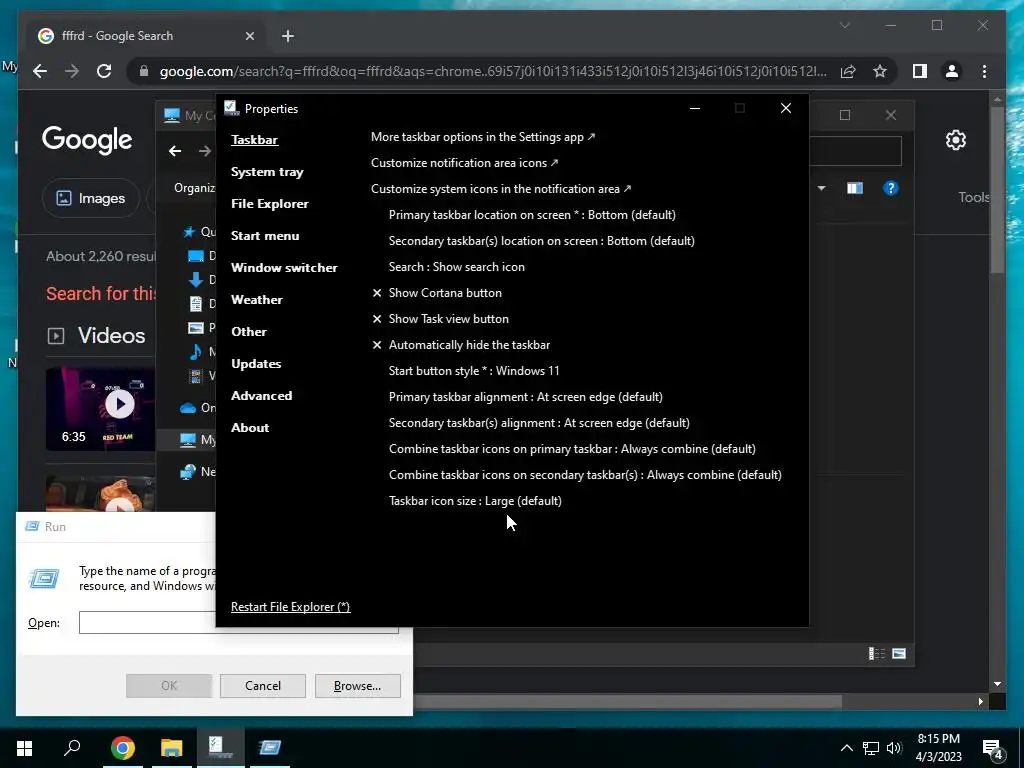Image resolution: width=1024 pixels, height=768 pixels.
Task: Change the Taskbar icon size option
Action: point(475,501)
